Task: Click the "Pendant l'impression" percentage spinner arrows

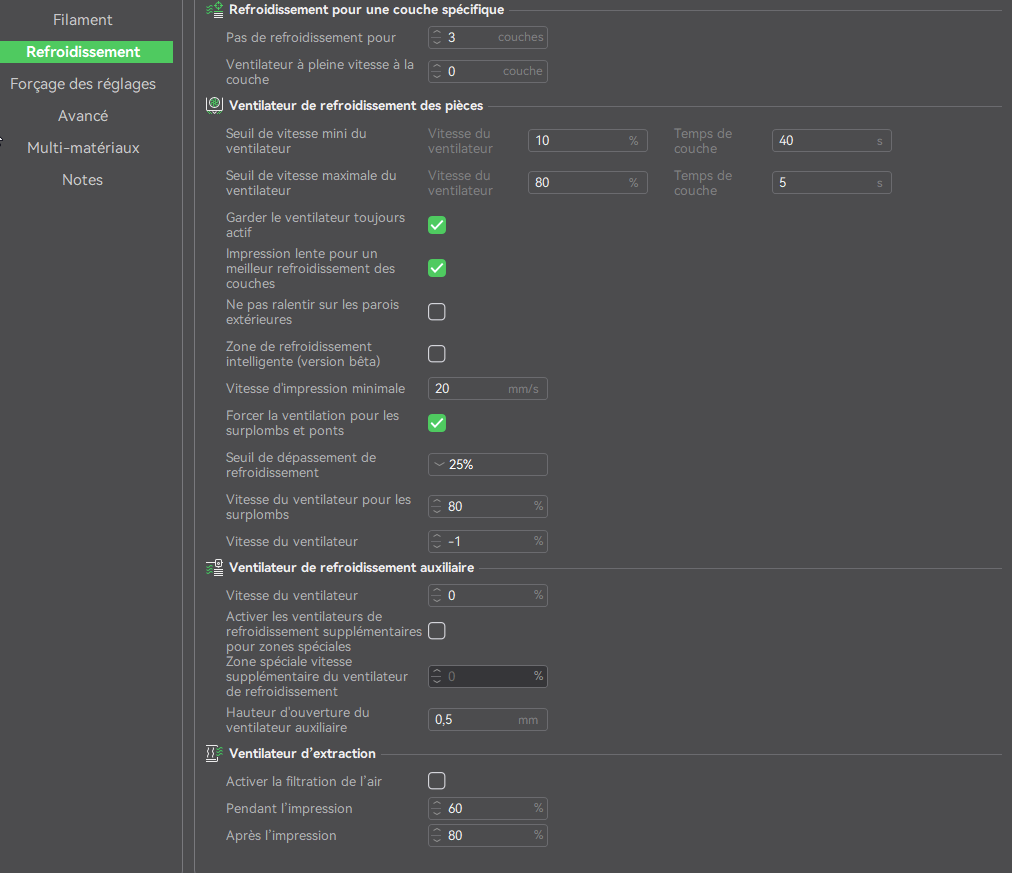Action: 437,808
